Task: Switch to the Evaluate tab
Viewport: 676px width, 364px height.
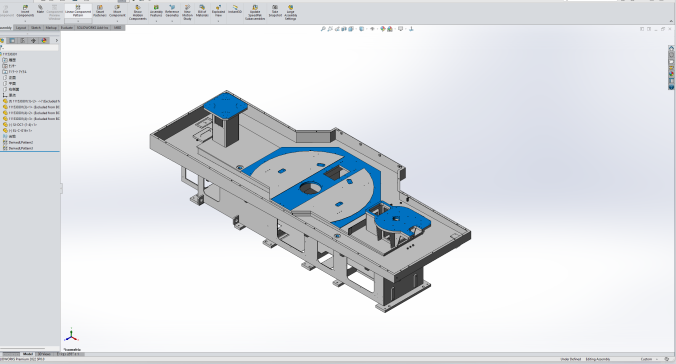Action: (66, 28)
